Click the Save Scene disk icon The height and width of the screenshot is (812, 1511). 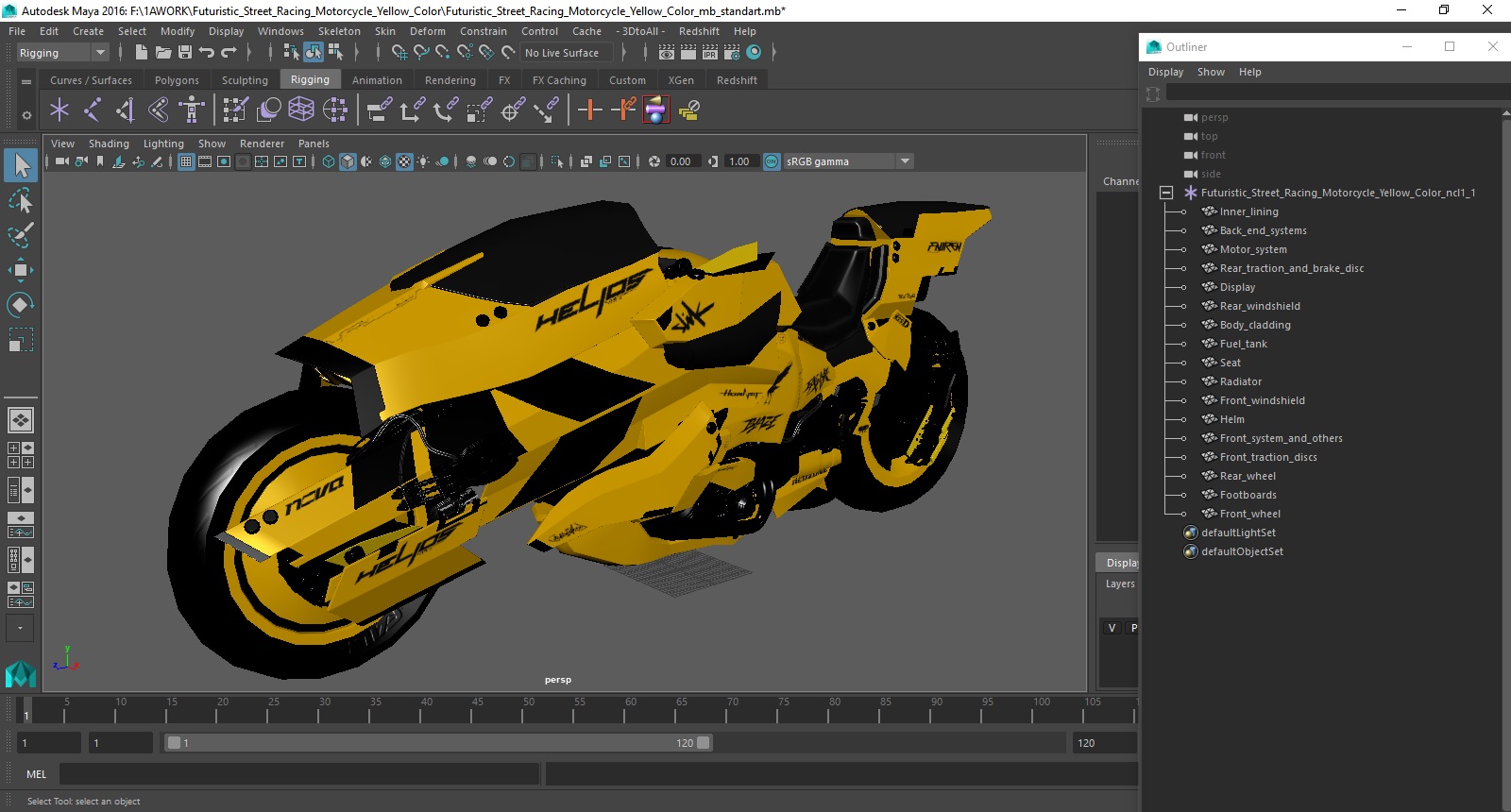(x=185, y=53)
